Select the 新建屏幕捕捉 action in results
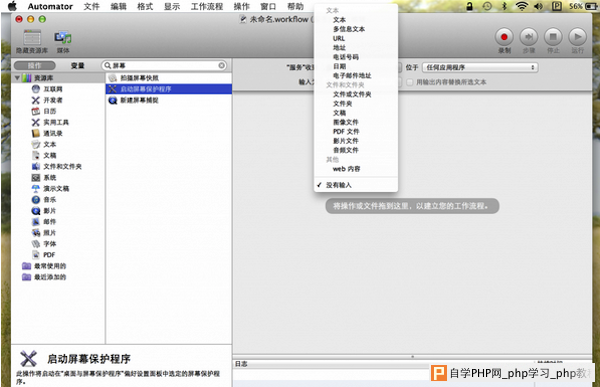The width and height of the screenshot is (600, 387). pos(169,100)
